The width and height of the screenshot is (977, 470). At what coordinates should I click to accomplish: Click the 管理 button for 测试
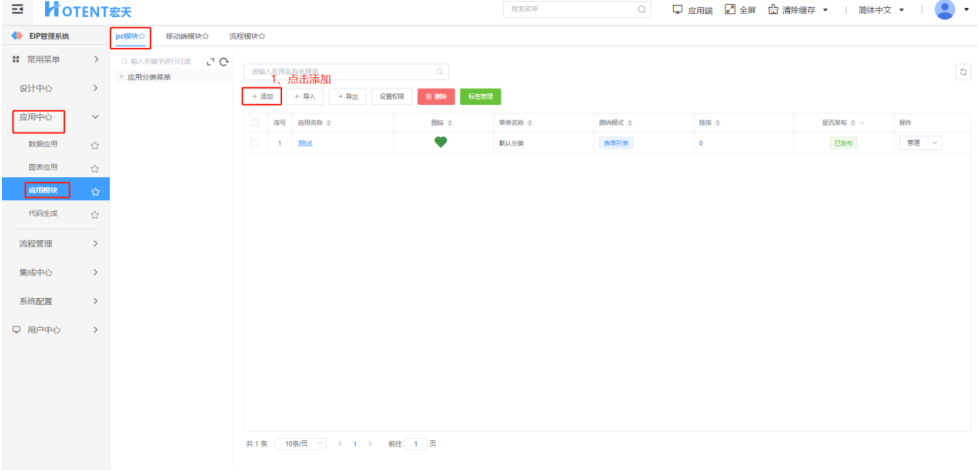click(913, 143)
